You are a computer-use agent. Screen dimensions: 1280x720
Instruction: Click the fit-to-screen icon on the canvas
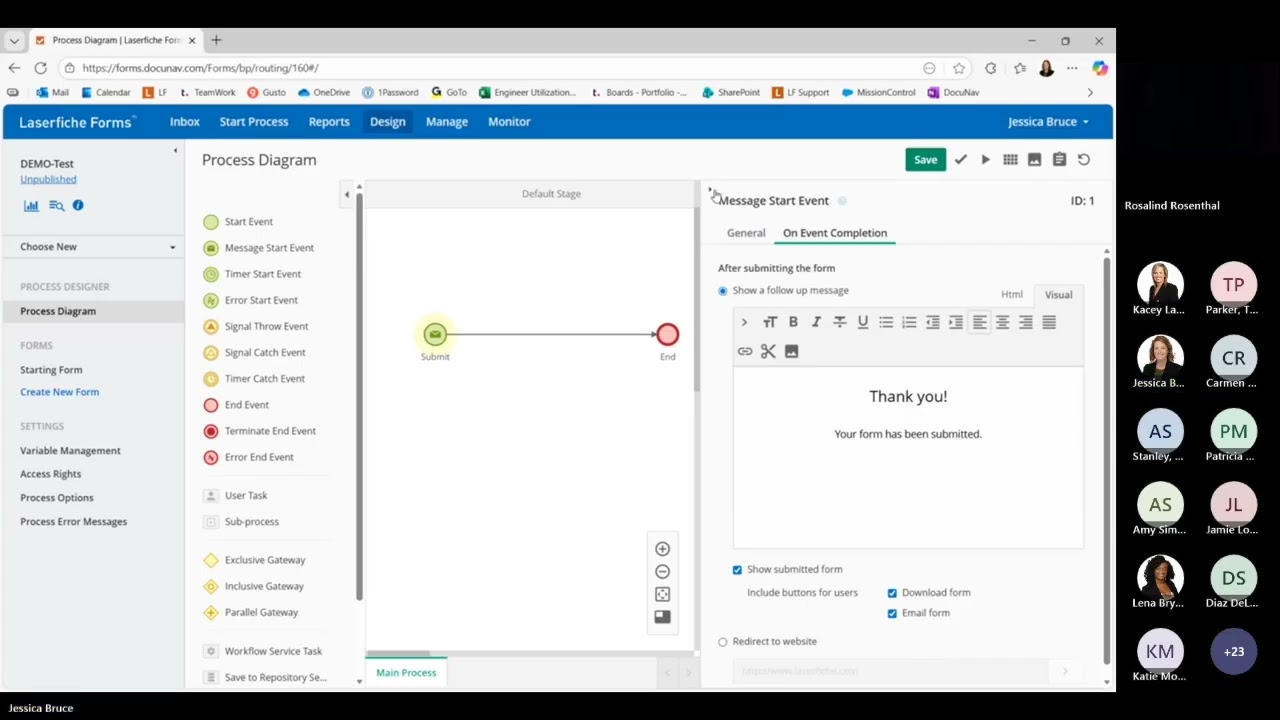pos(662,594)
